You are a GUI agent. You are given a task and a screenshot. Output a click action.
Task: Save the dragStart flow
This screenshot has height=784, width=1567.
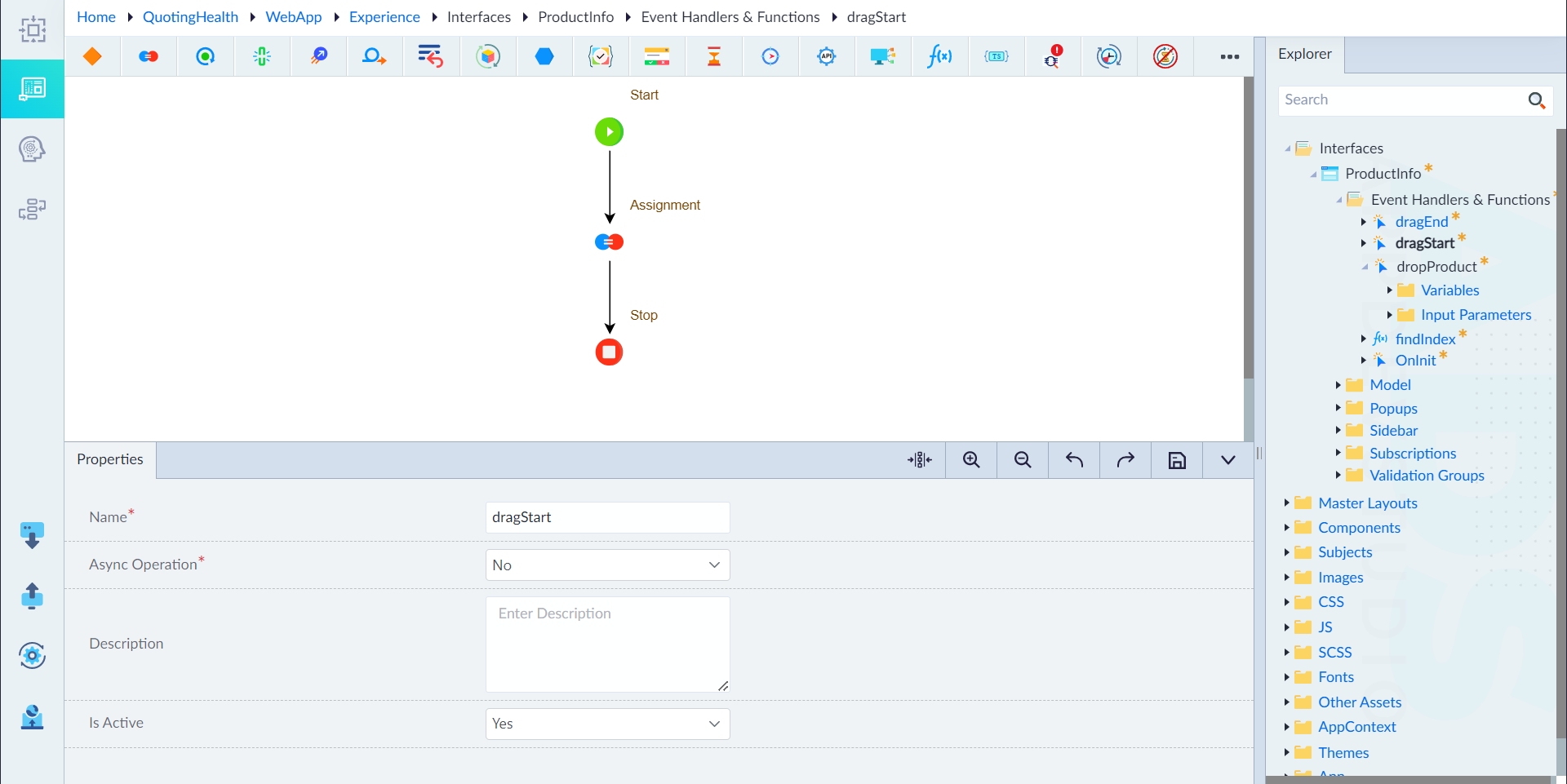(x=1177, y=460)
